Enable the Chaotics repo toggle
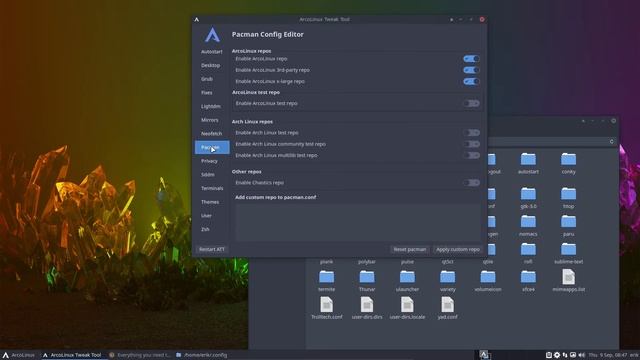Image resolution: width=640 pixels, height=360 pixels. click(471, 183)
